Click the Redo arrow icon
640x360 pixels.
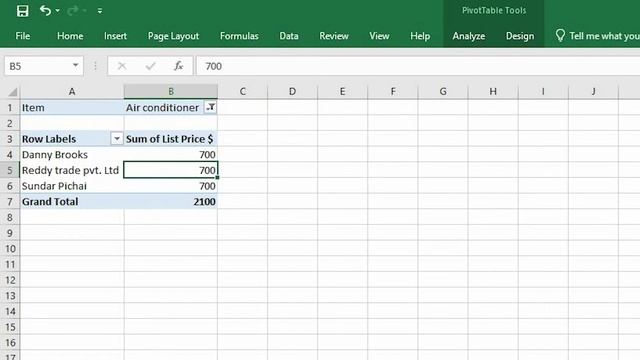click(73, 11)
